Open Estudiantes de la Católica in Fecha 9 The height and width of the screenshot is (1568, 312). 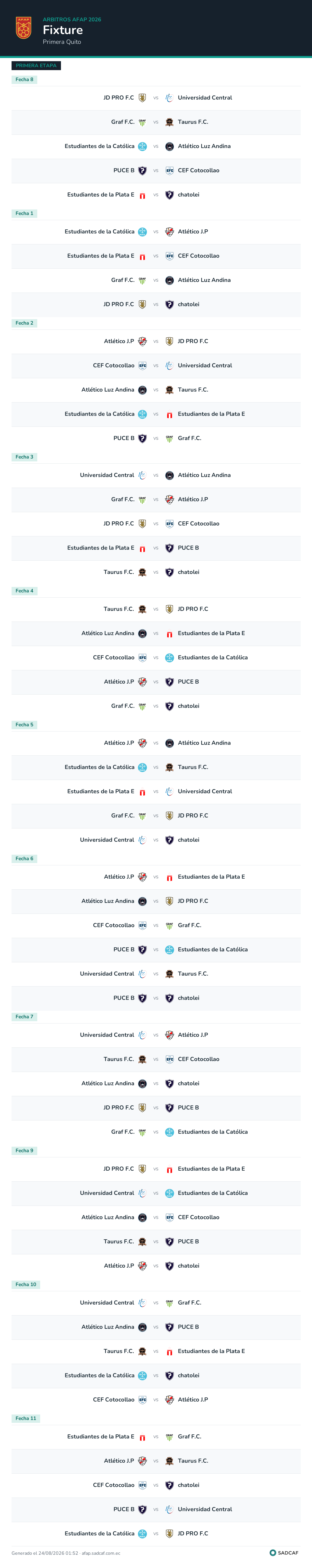point(213,1193)
